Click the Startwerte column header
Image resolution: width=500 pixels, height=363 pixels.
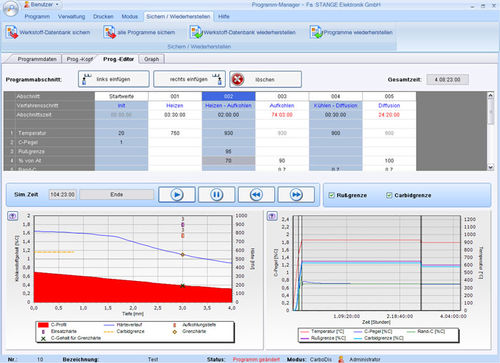pos(121,96)
